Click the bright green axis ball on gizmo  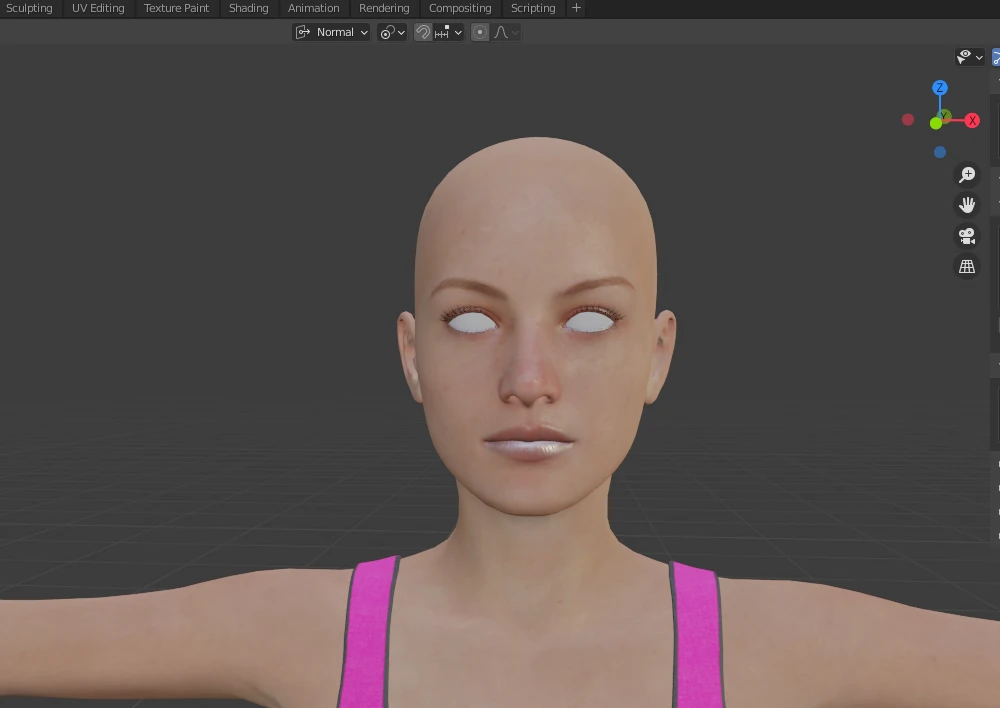936,123
